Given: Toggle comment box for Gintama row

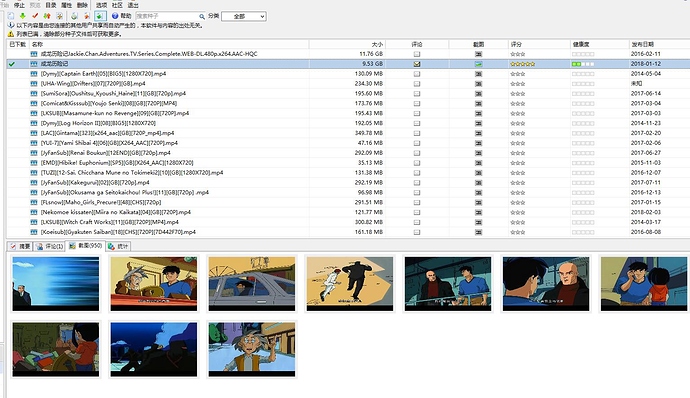Looking at the screenshot, I should 417,133.
